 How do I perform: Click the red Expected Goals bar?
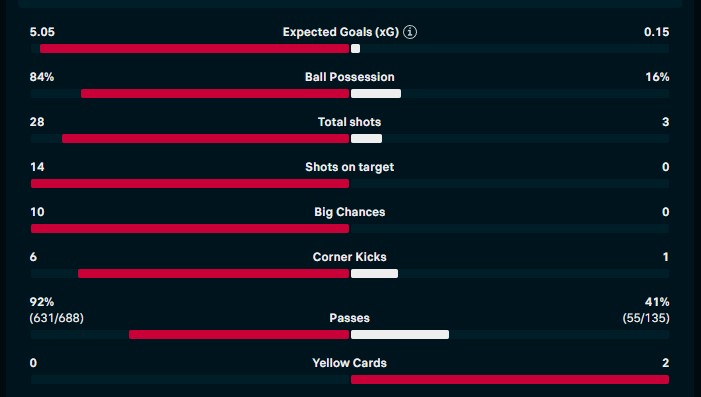click(x=194, y=49)
